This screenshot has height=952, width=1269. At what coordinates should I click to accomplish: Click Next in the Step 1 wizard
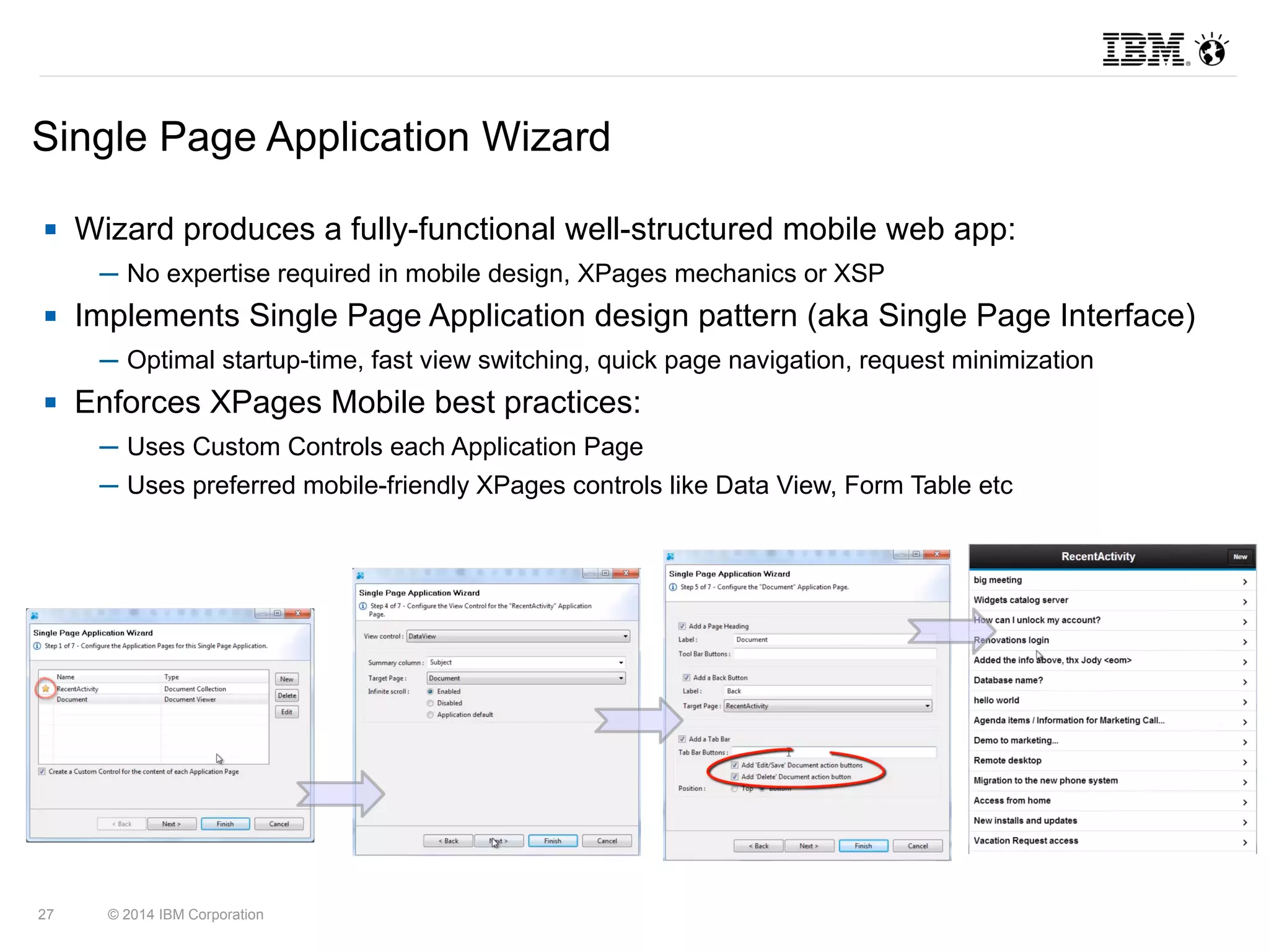pos(172,824)
